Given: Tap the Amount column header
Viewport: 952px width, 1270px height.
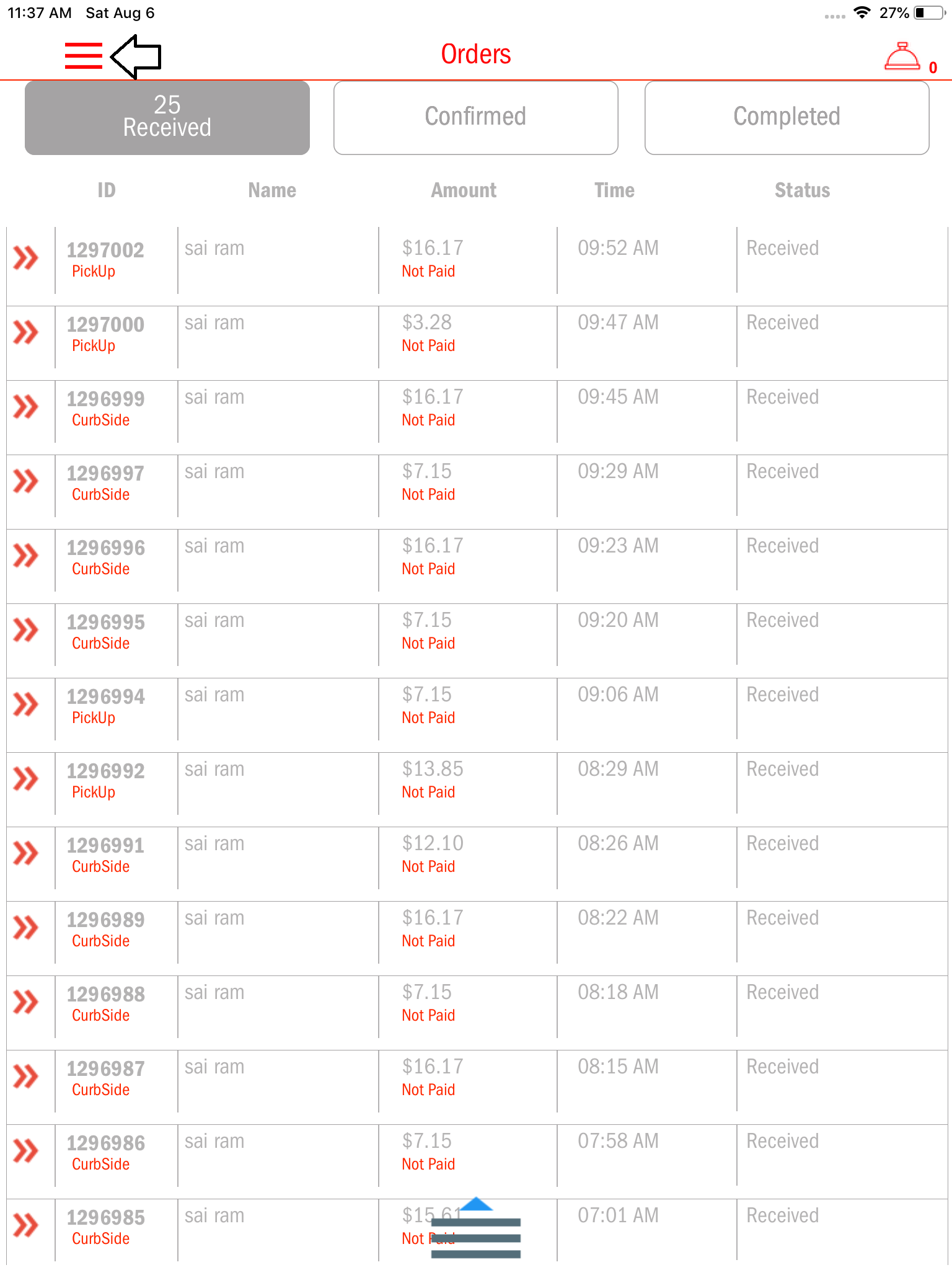Looking at the screenshot, I should point(464,190).
